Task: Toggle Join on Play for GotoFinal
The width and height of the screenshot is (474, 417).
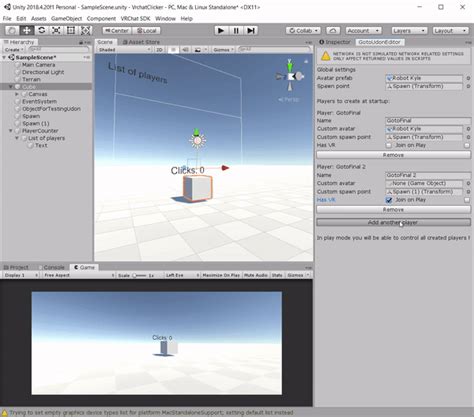Action: coord(467,145)
